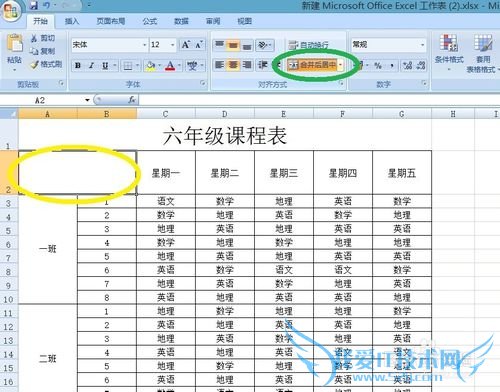Select row 8 header
The width and height of the screenshot is (500, 392).
coord(9,271)
